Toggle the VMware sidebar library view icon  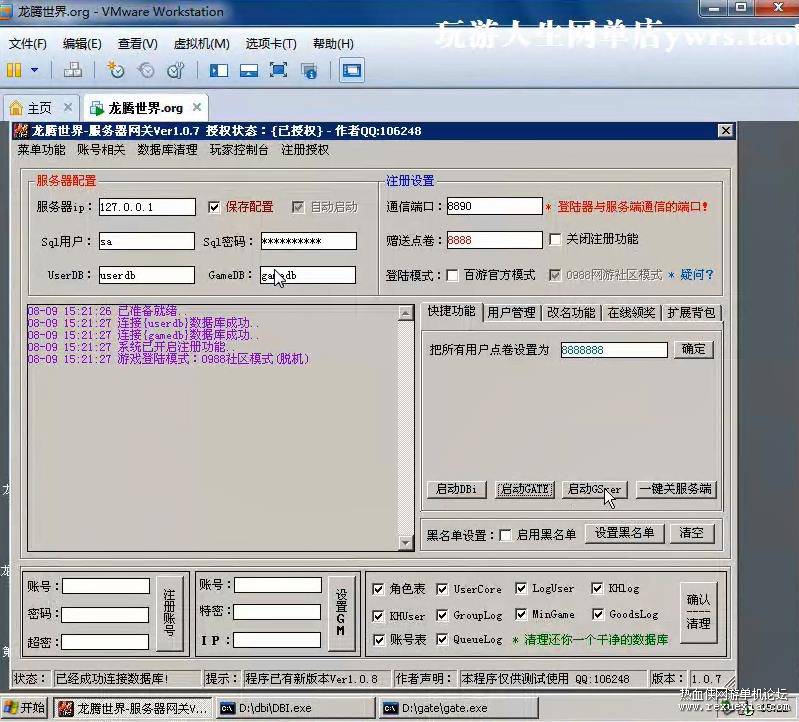pyautogui.click(x=219, y=70)
